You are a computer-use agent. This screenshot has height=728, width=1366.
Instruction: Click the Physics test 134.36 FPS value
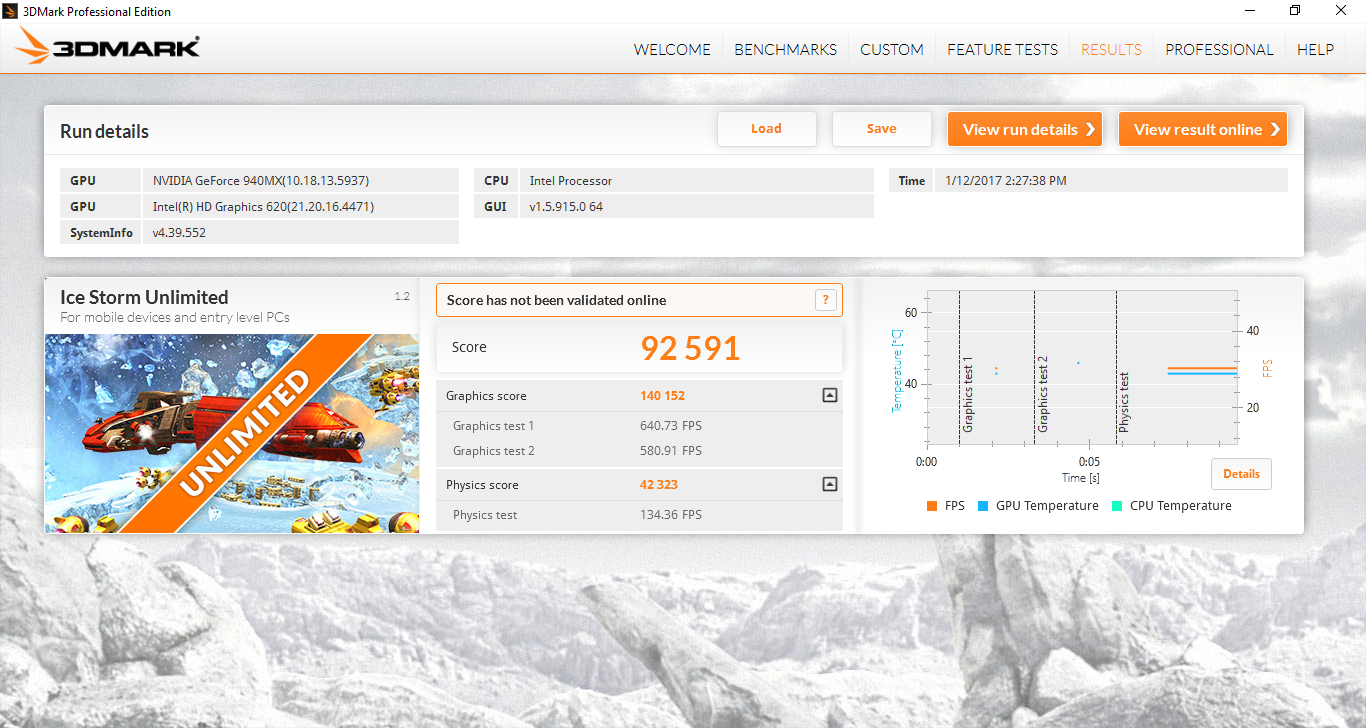(671, 515)
